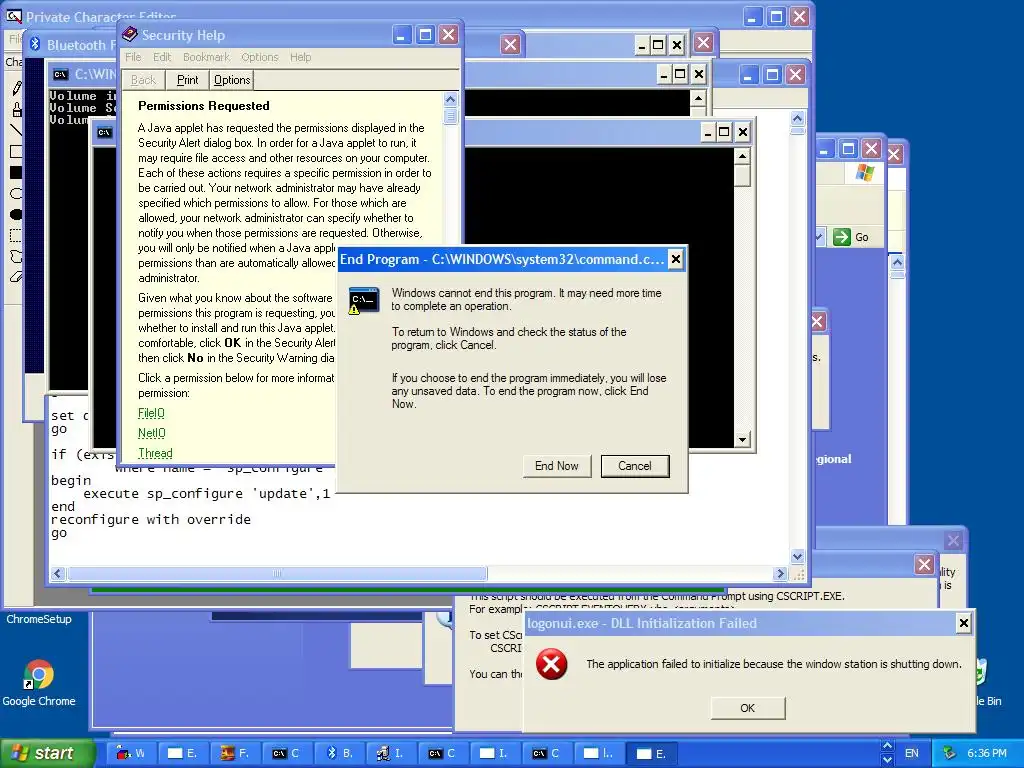Image resolution: width=1024 pixels, height=768 pixels.
Task: Open the File menu in Security Help
Action: (133, 57)
